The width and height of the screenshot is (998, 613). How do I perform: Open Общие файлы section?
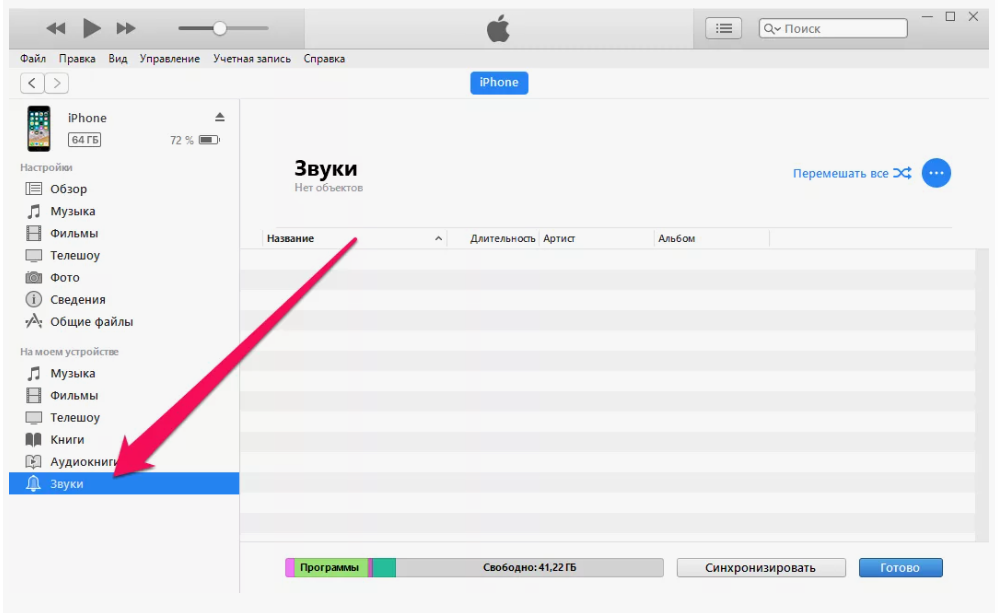coord(91,322)
